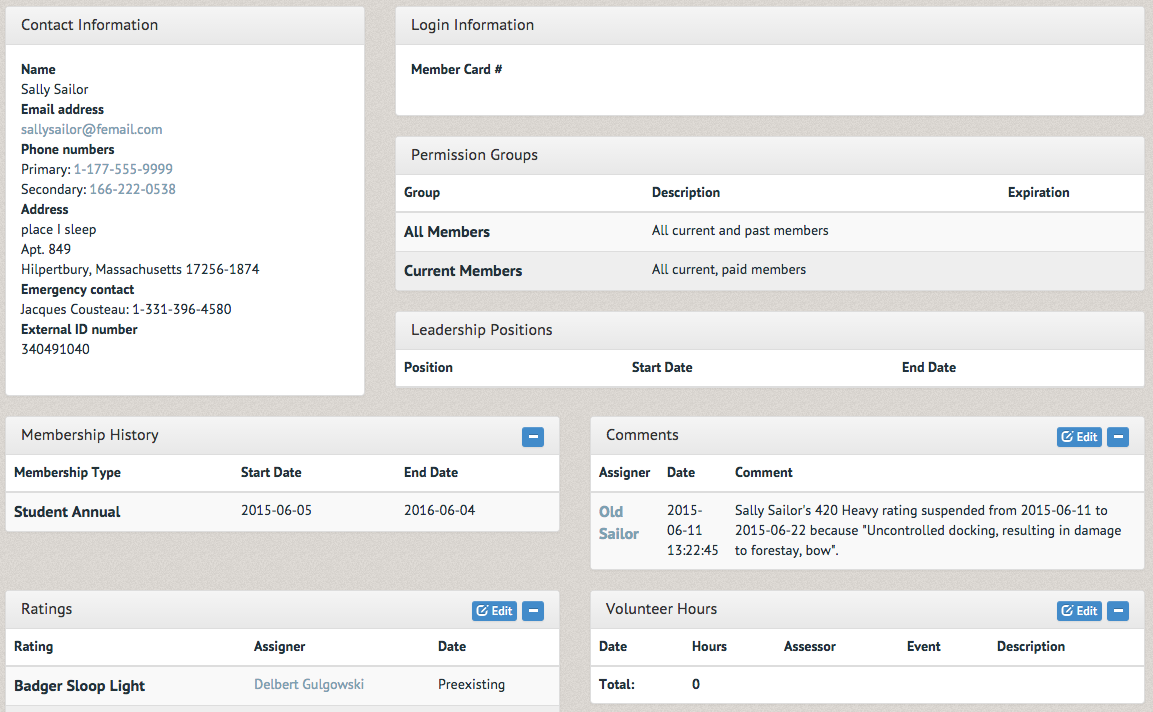Click the Login Information panel header
The height and width of the screenshot is (712, 1153).
click(769, 26)
